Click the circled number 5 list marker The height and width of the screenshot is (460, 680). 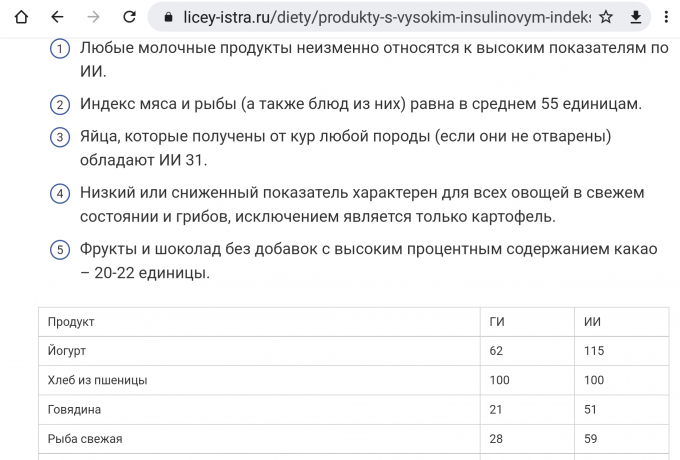tap(60, 250)
